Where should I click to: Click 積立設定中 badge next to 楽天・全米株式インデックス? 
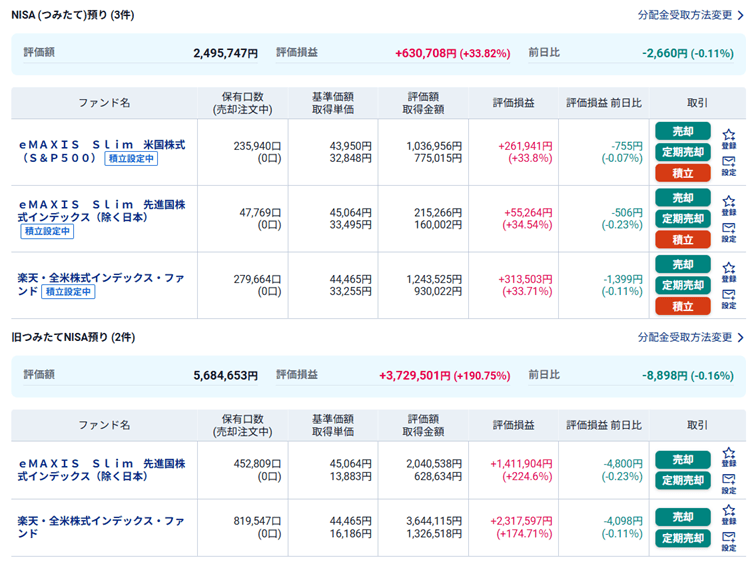(x=68, y=292)
